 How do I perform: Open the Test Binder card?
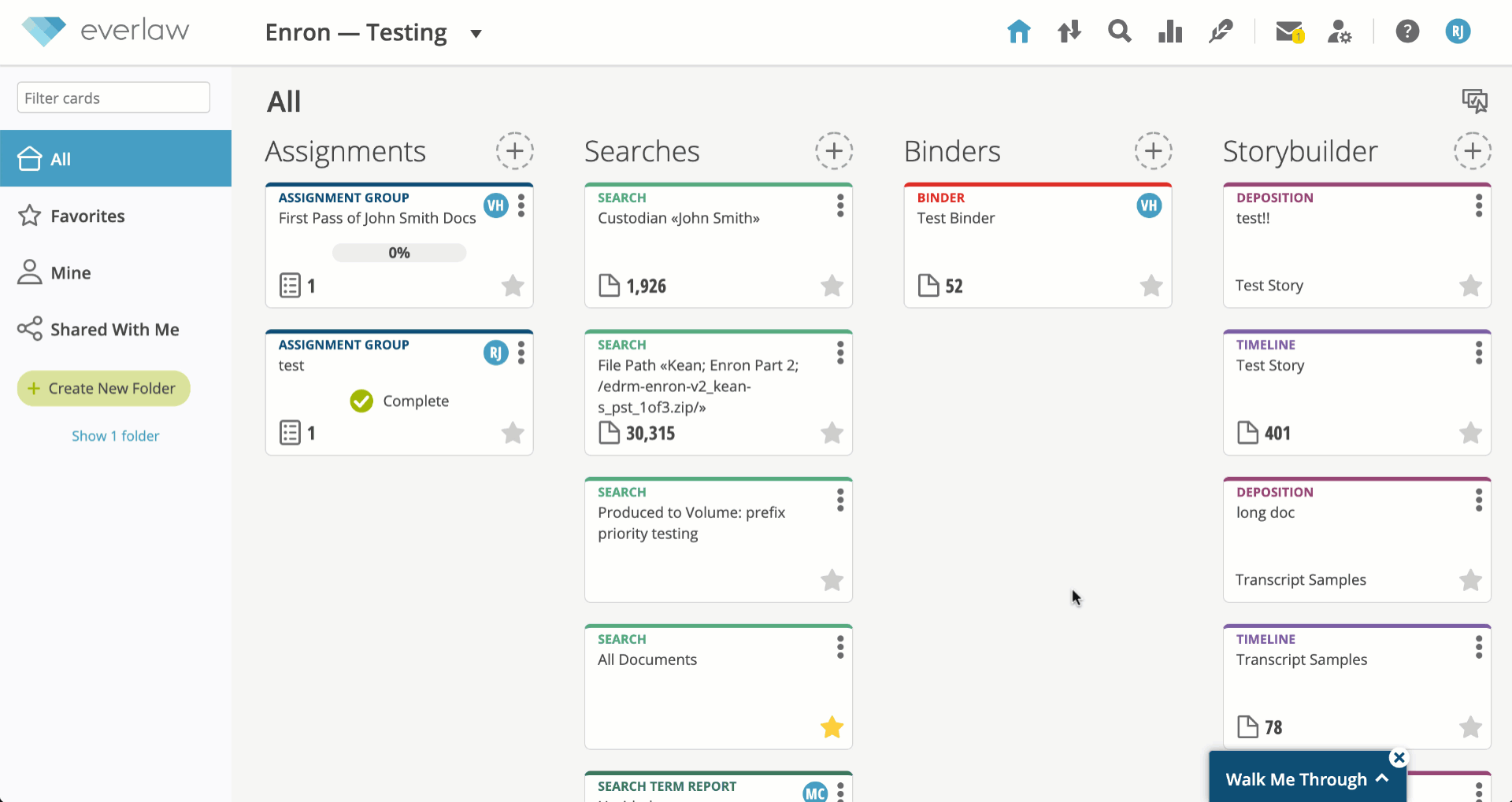point(1038,246)
